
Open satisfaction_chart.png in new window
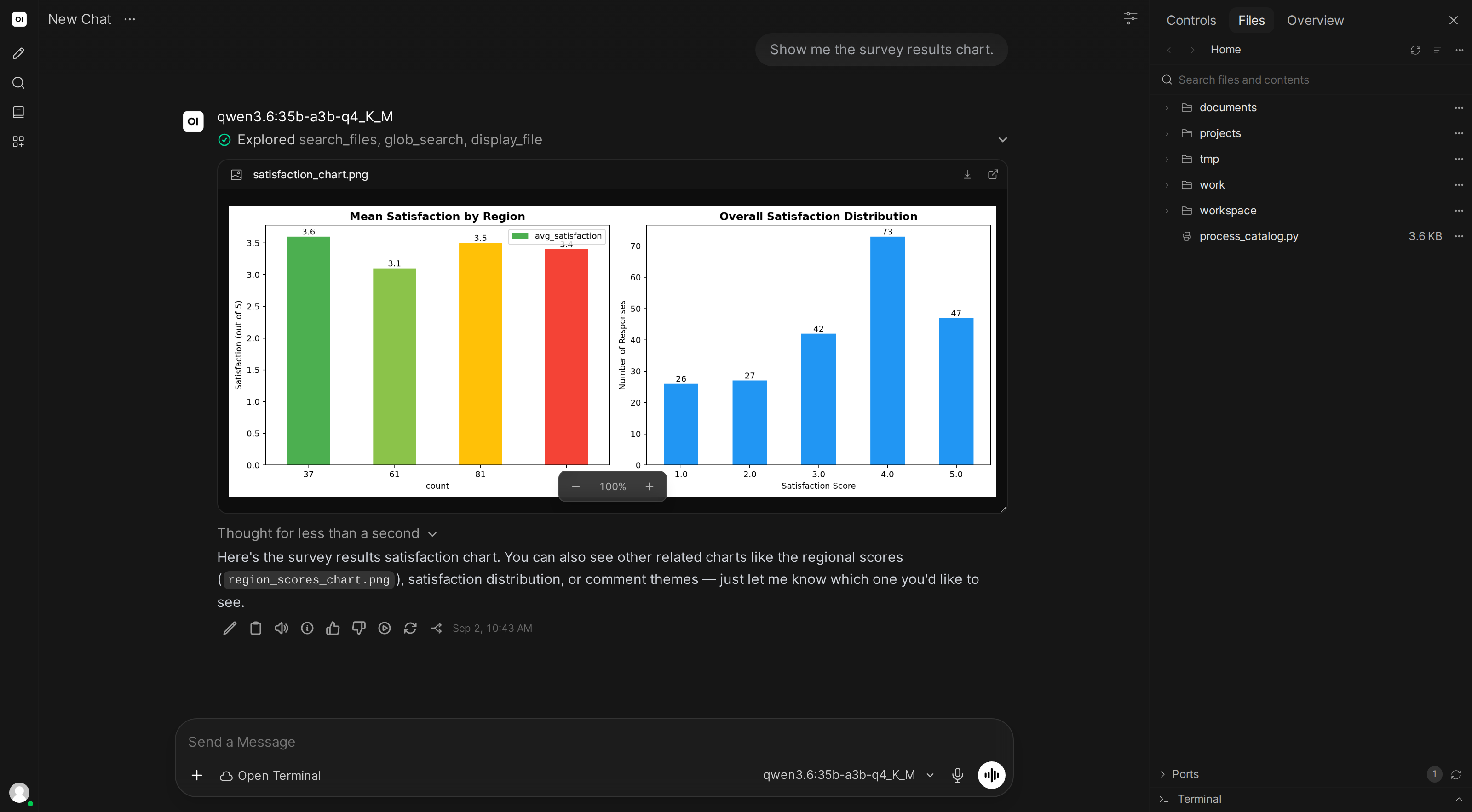point(993,174)
